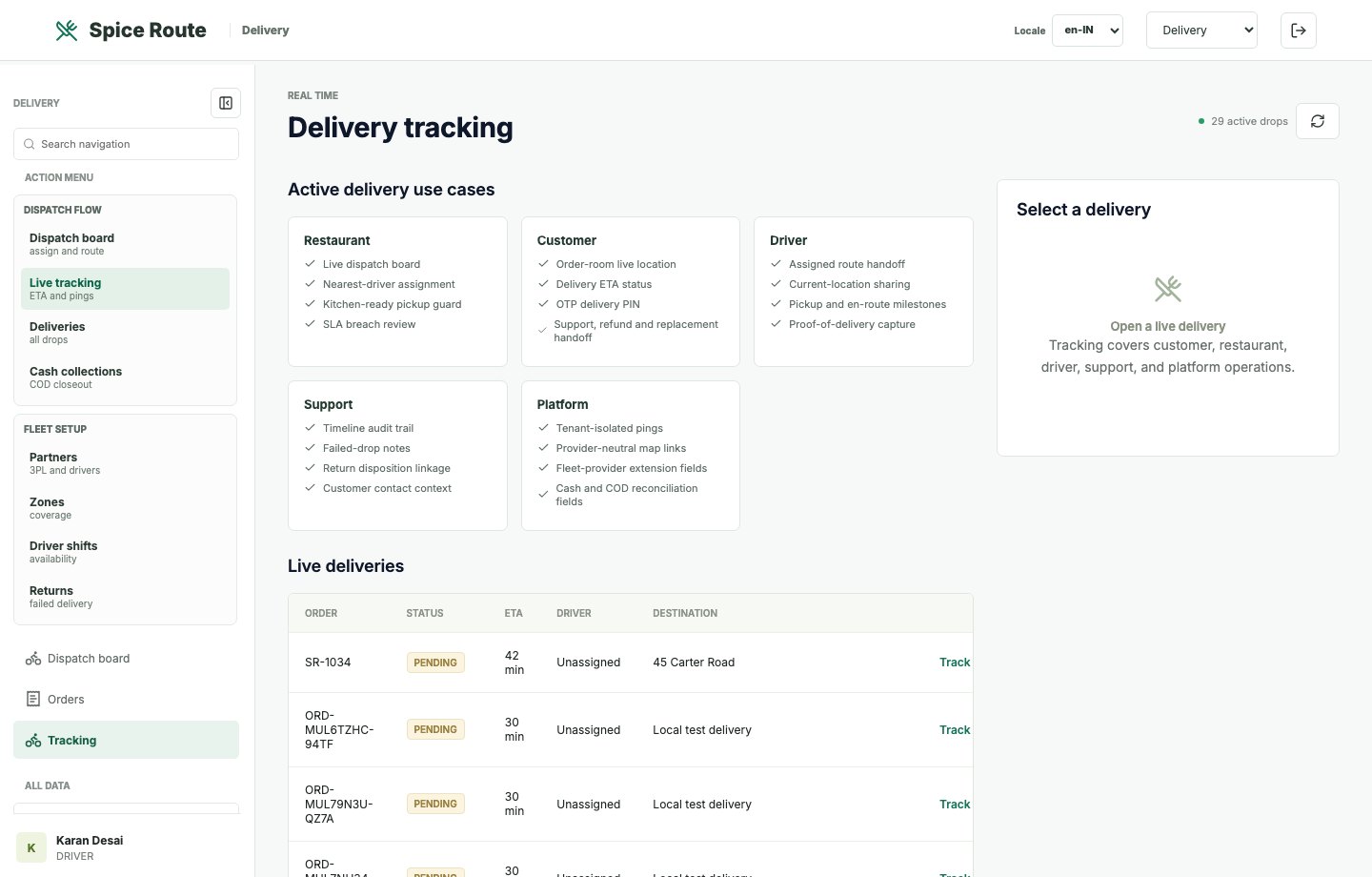Click the search magnifier icon in navigation

(30, 144)
